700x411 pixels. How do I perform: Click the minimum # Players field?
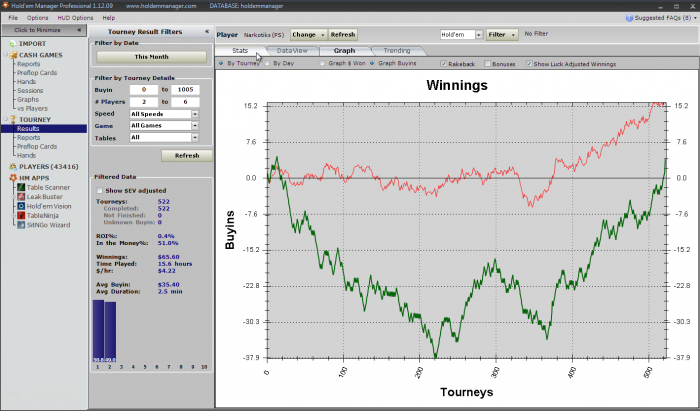pos(144,102)
